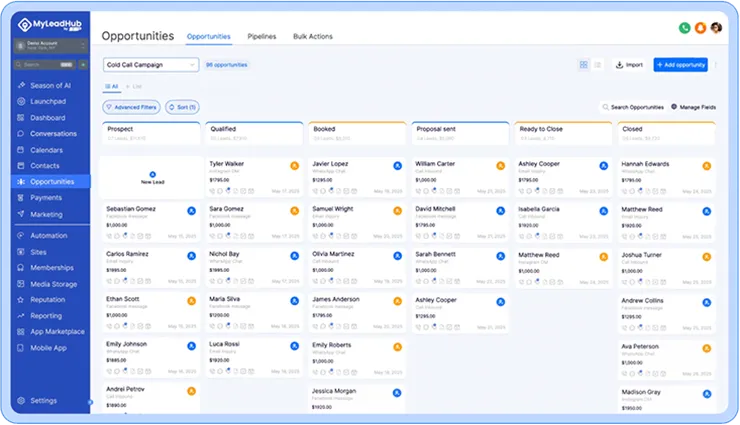740x425 pixels.
Task: Open the William Carter opportunity card
Action: click(x=460, y=177)
